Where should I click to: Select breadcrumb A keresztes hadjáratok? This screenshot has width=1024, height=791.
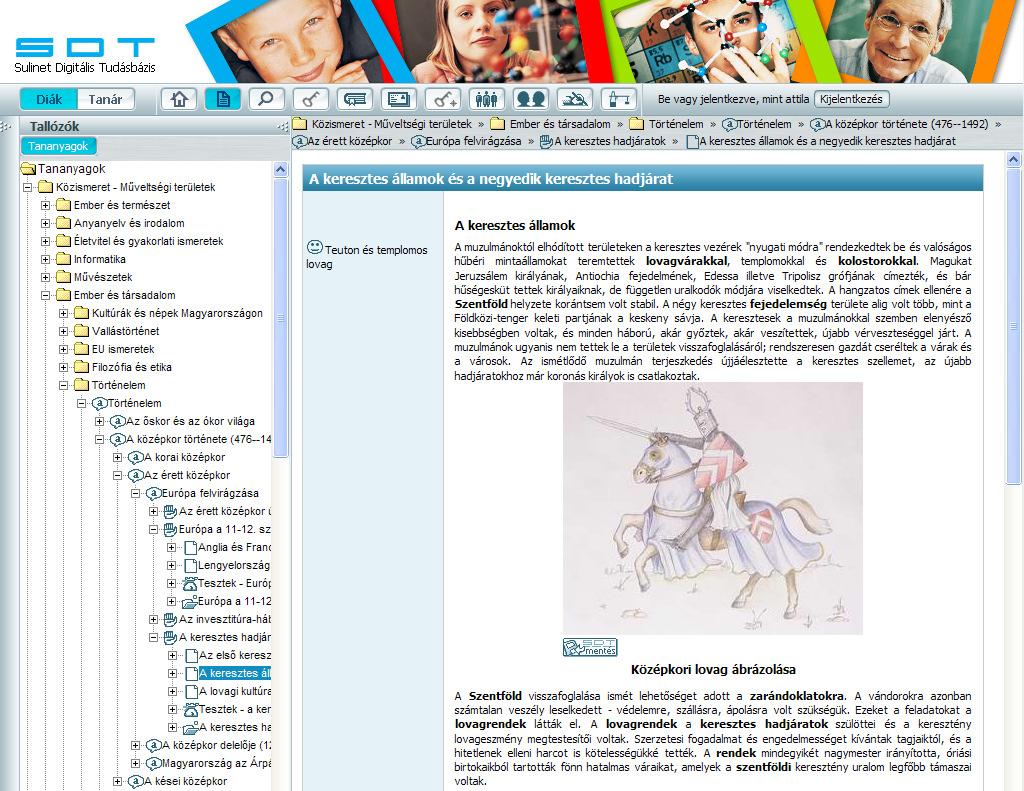(x=609, y=141)
